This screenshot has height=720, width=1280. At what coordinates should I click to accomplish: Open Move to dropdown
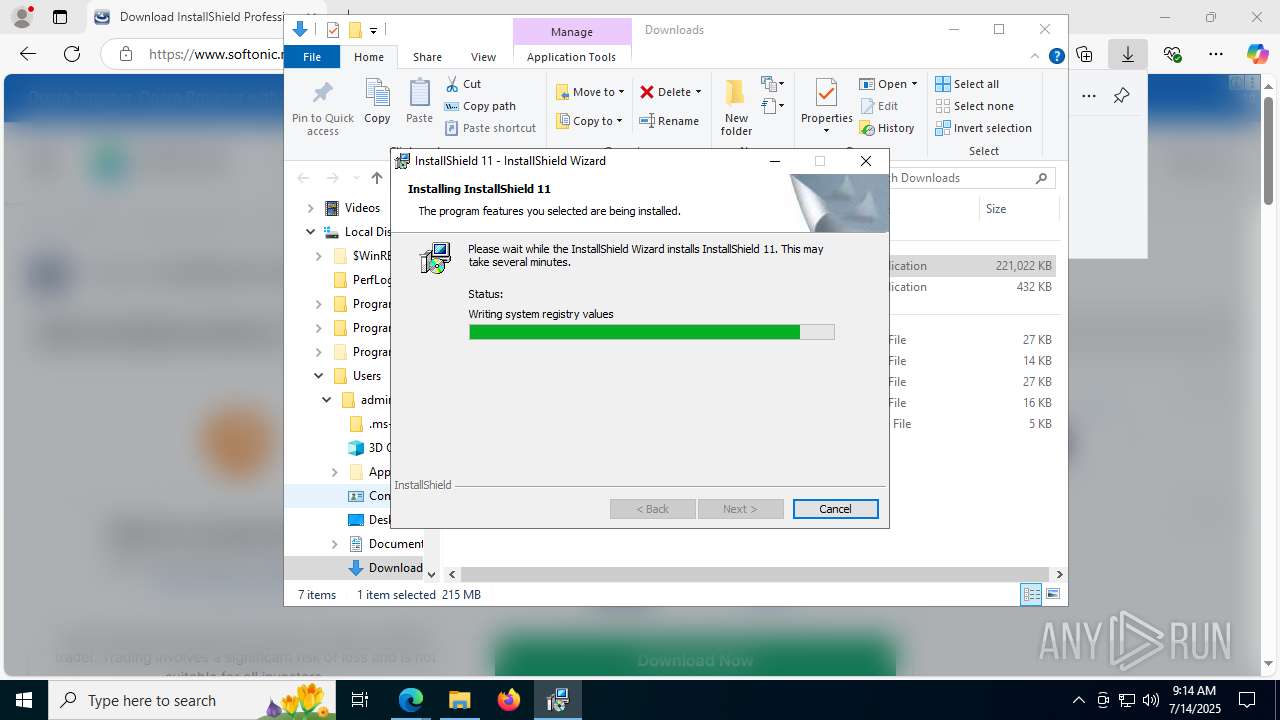(590, 92)
